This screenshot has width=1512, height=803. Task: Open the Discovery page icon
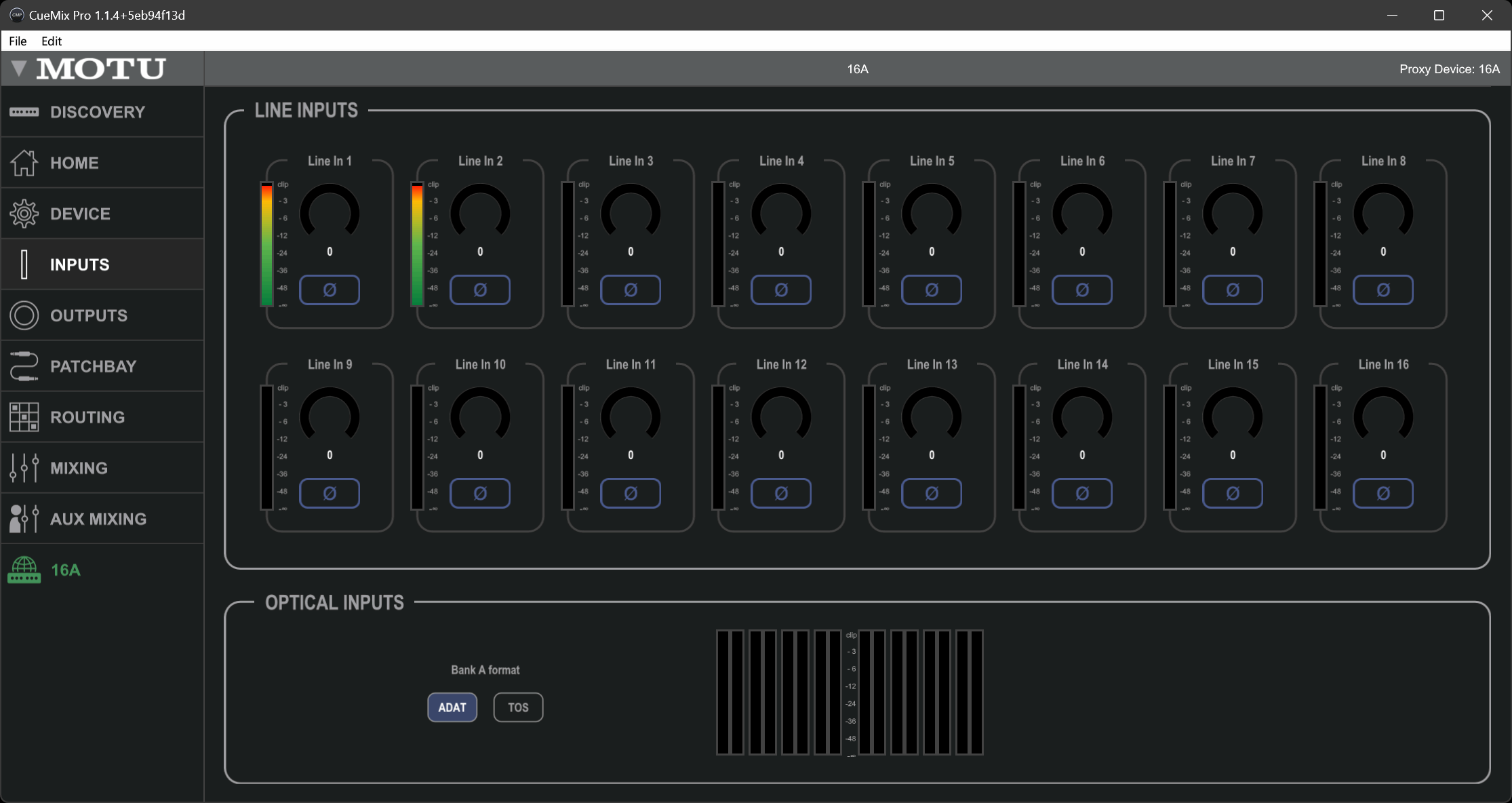pyautogui.click(x=24, y=112)
